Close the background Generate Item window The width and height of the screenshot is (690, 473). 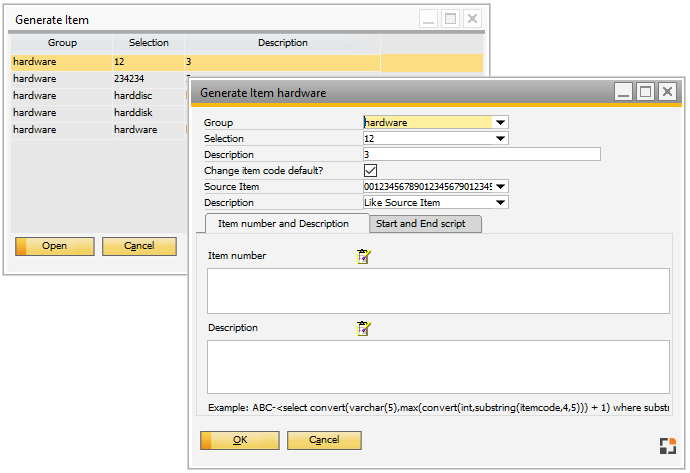click(x=472, y=19)
